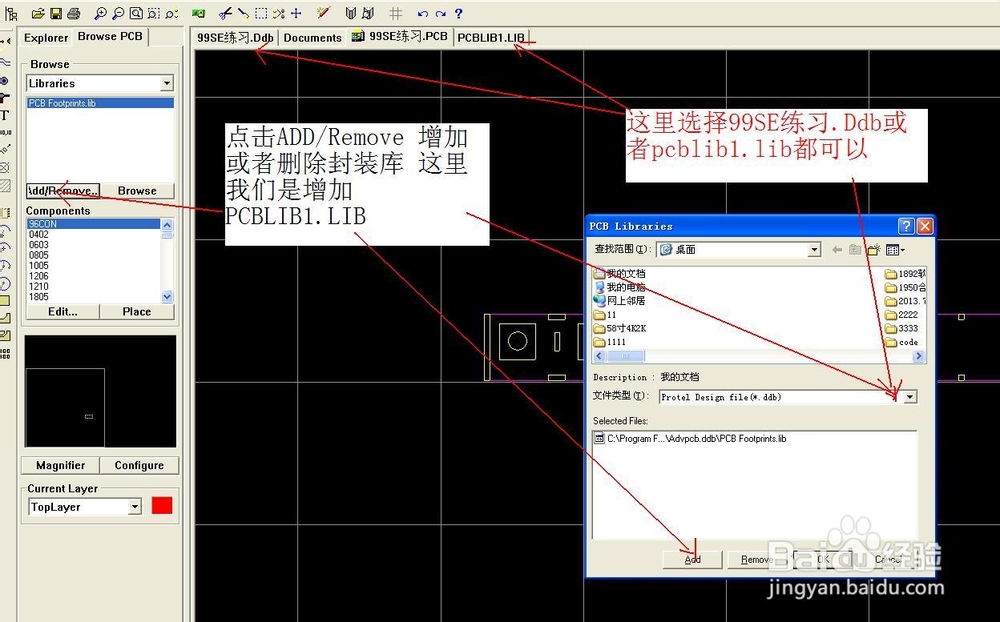Viewport: 1000px width, 622px height.
Task: Select the 0402 component
Action: 39,235
